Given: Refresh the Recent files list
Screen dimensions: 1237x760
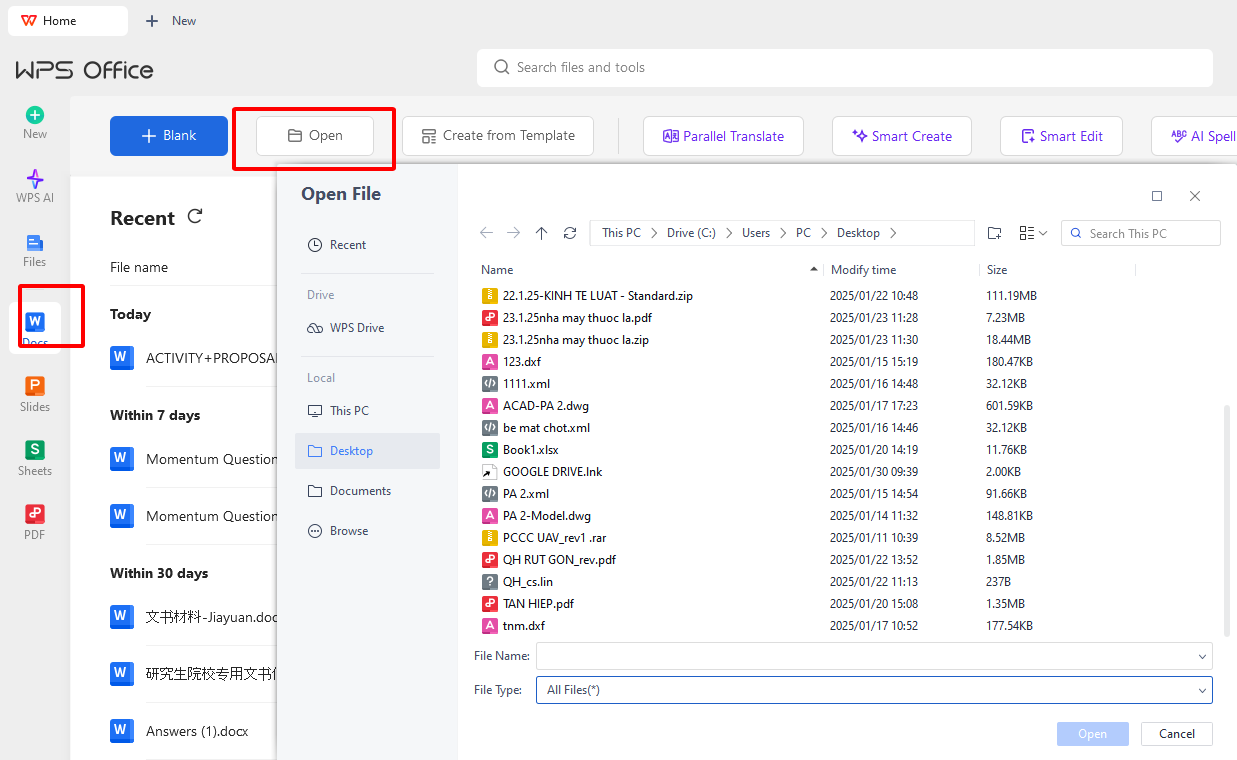Looking at the screenshot, I should 195,216.
